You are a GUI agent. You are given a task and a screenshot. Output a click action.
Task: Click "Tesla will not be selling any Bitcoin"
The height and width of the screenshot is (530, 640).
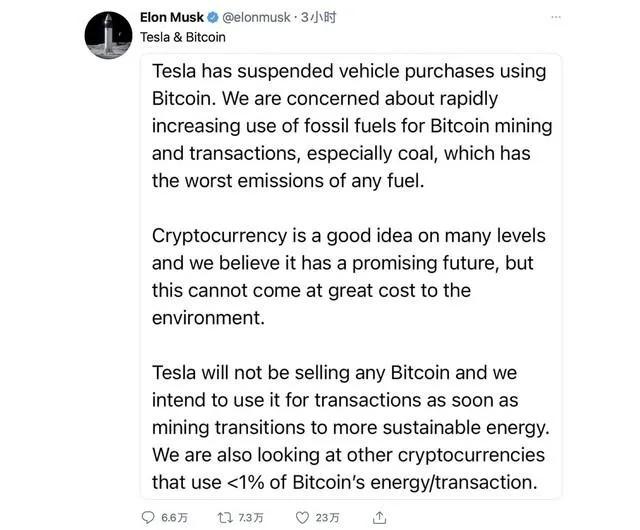pos(334,373)
